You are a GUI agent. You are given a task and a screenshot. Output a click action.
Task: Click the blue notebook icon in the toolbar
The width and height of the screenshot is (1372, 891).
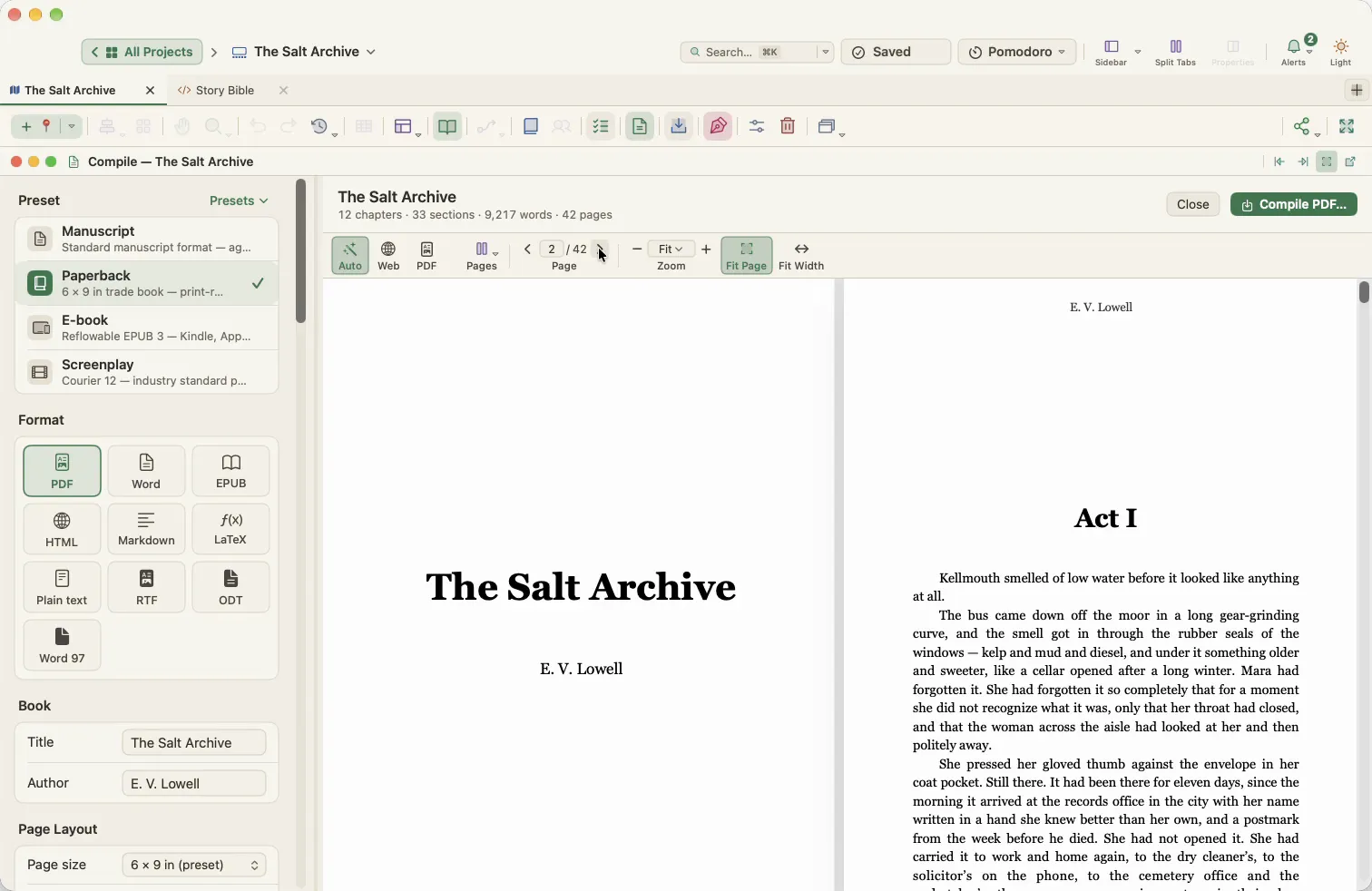pyautogui.click(x=531, y=126)
